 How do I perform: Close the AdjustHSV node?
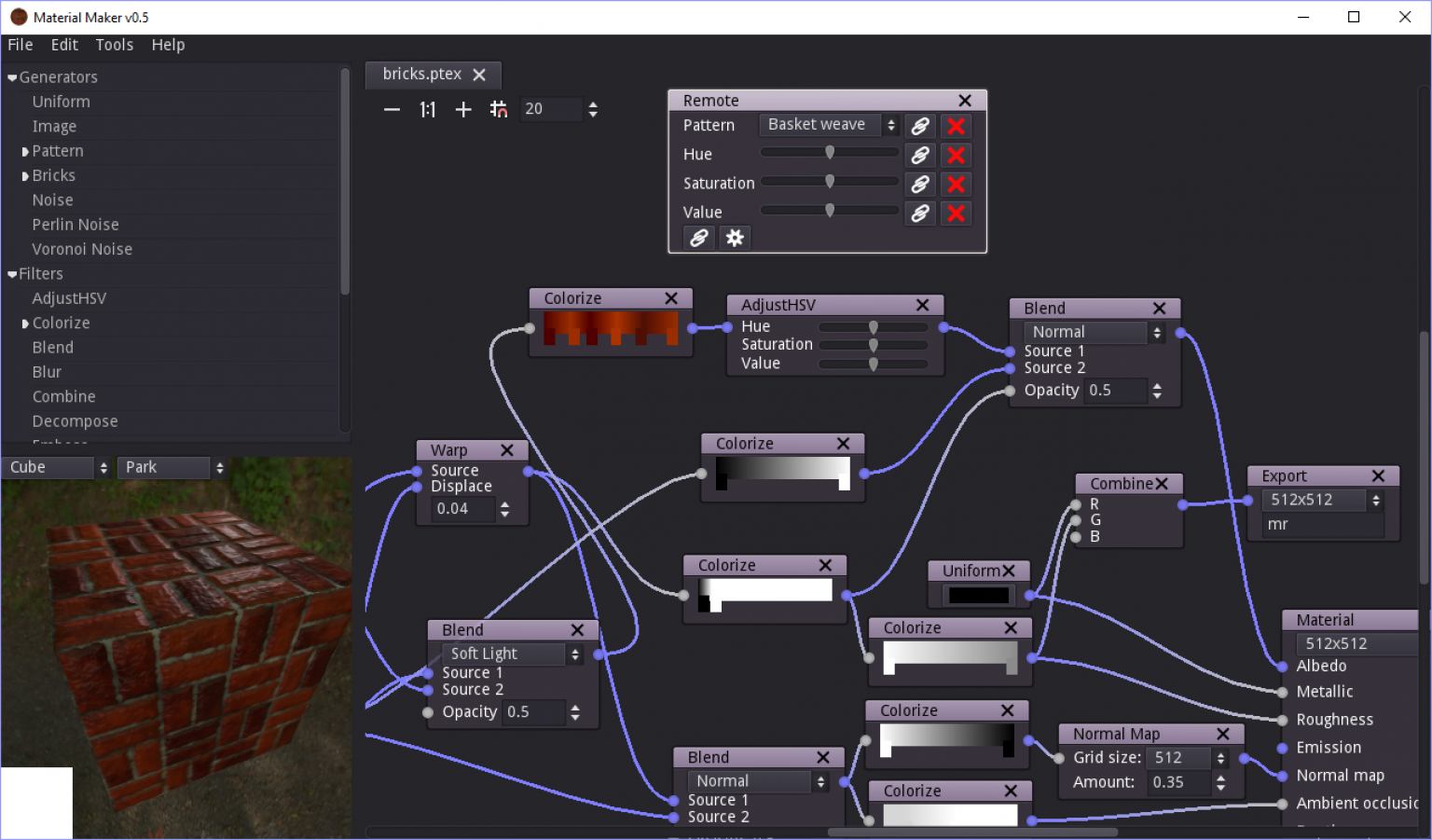(x=922, y=305)
